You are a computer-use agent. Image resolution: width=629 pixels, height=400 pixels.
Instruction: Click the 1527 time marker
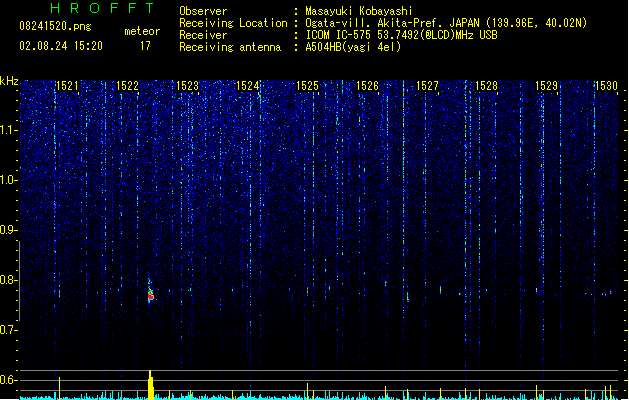point(427,86)
